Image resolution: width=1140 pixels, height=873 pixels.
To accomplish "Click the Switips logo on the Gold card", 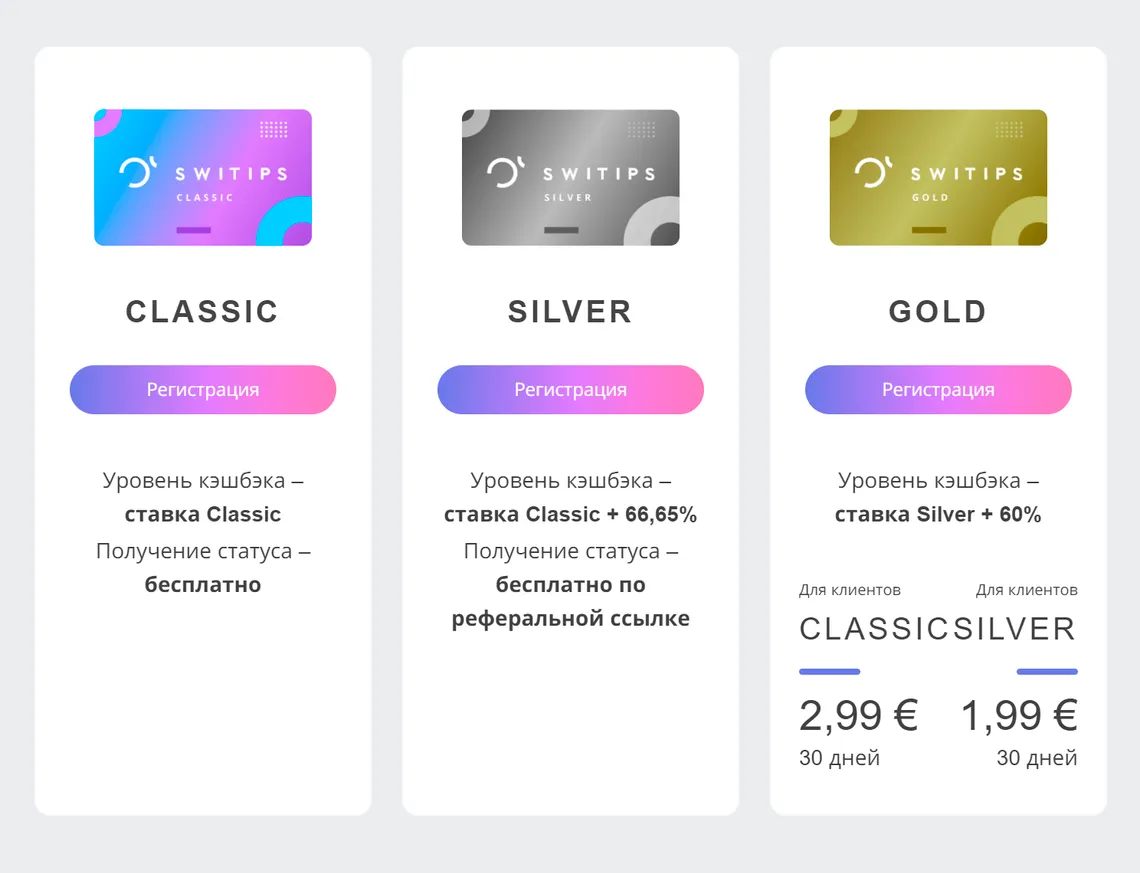I will (873, 172).
